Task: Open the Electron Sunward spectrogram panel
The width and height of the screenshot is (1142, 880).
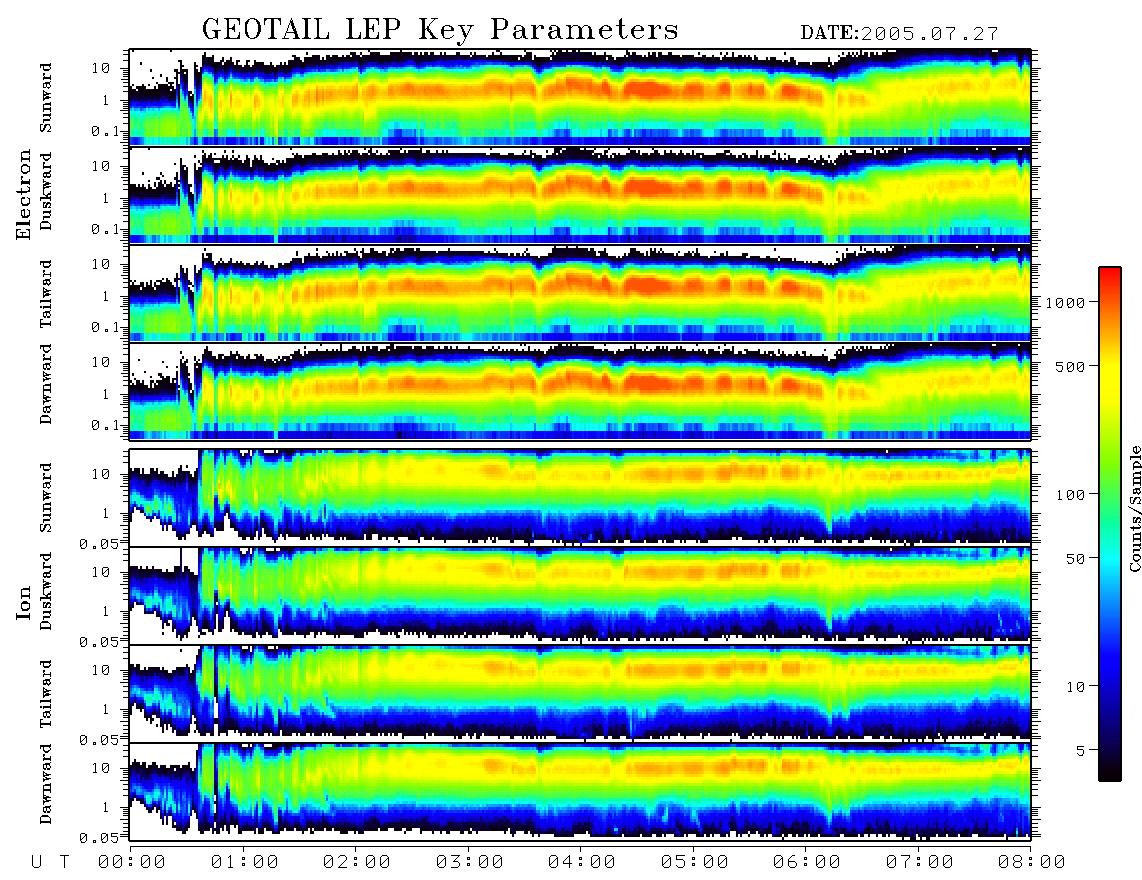Action: (580, 97)
